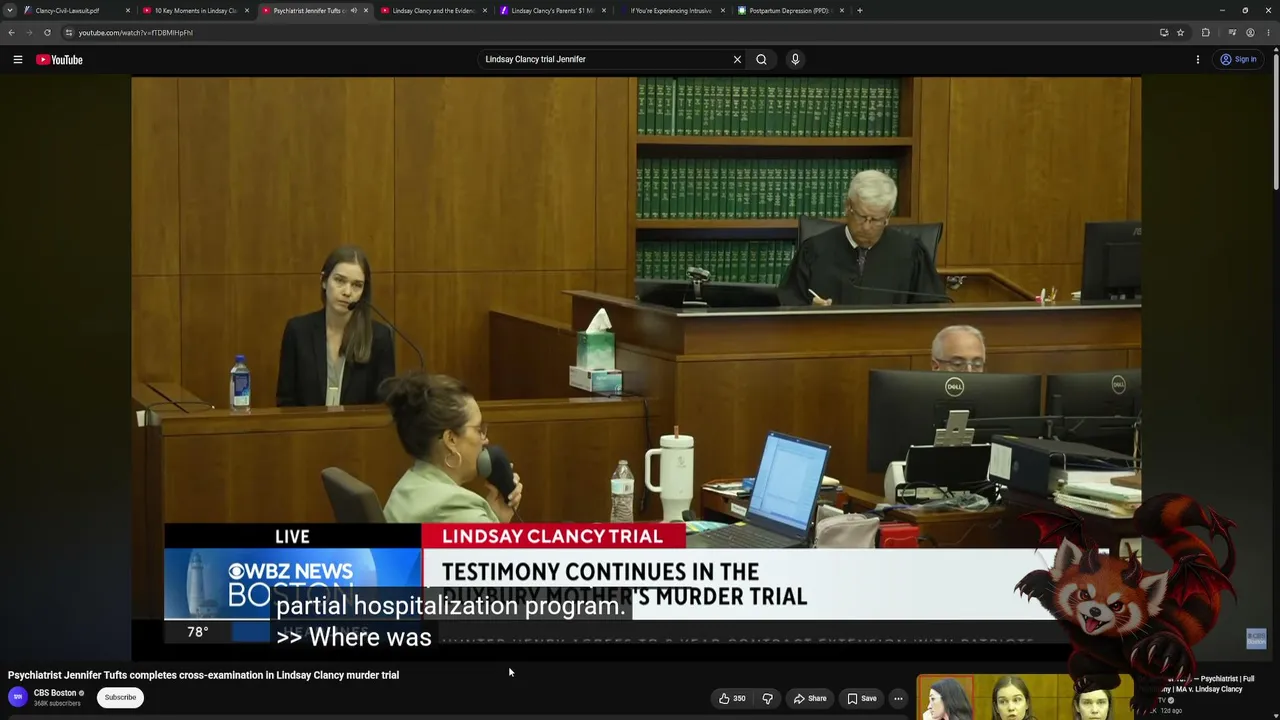Viewport: 1280px width, 720px height.
Task: Clear the YouTube search query
Action: click(x=737, y=59)
